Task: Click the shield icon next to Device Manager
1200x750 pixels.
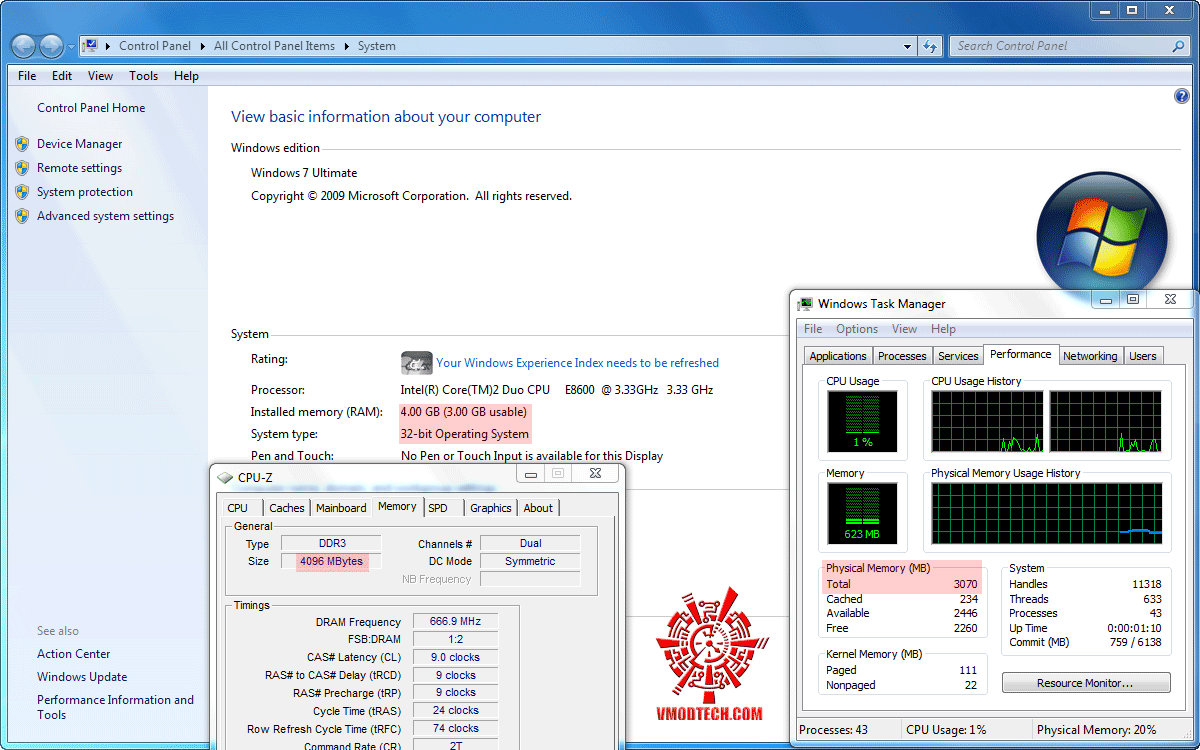Action: (x=22, y=144)
